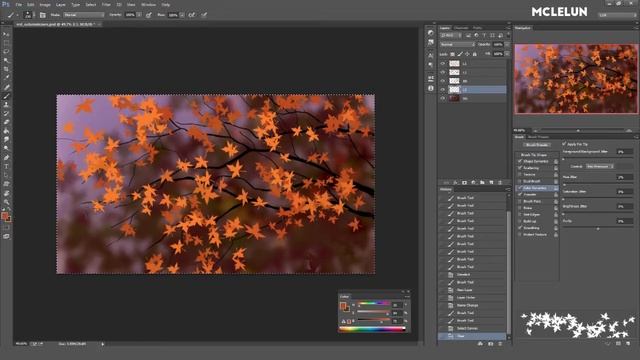Switch to the Channels tab
640x360 pixels.
[461, 28]
